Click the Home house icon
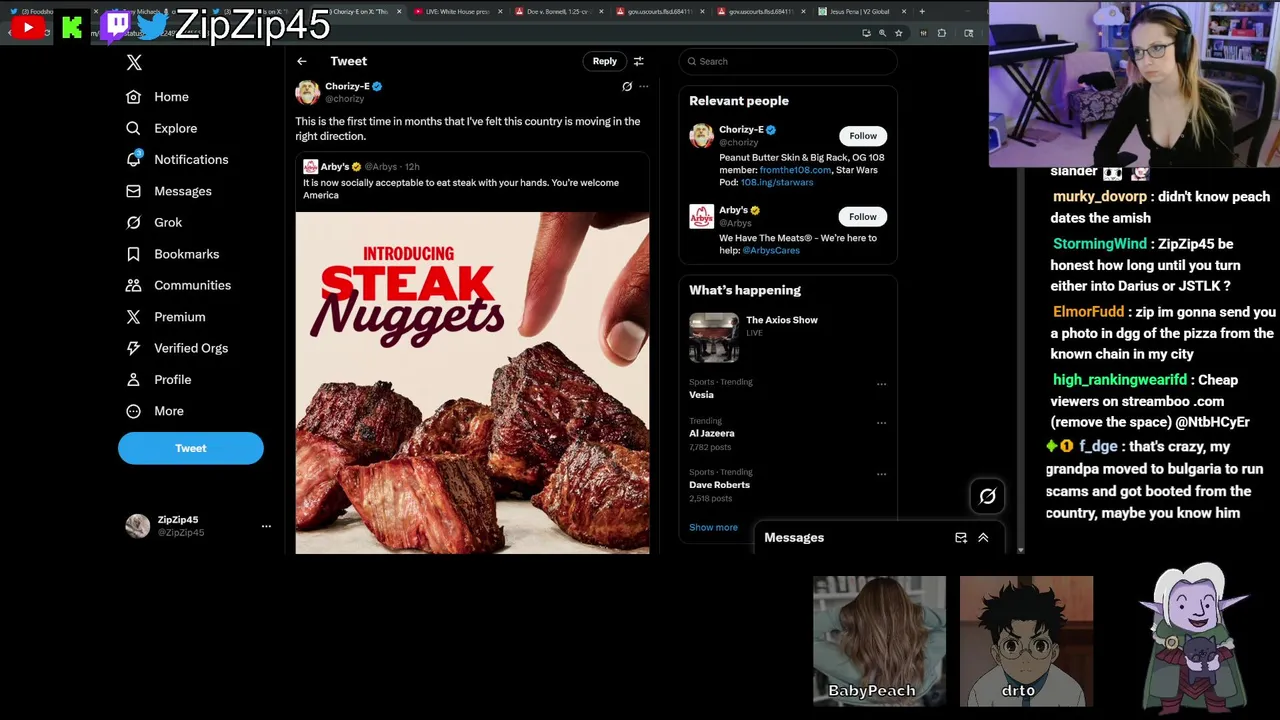 tap(133, 97)
